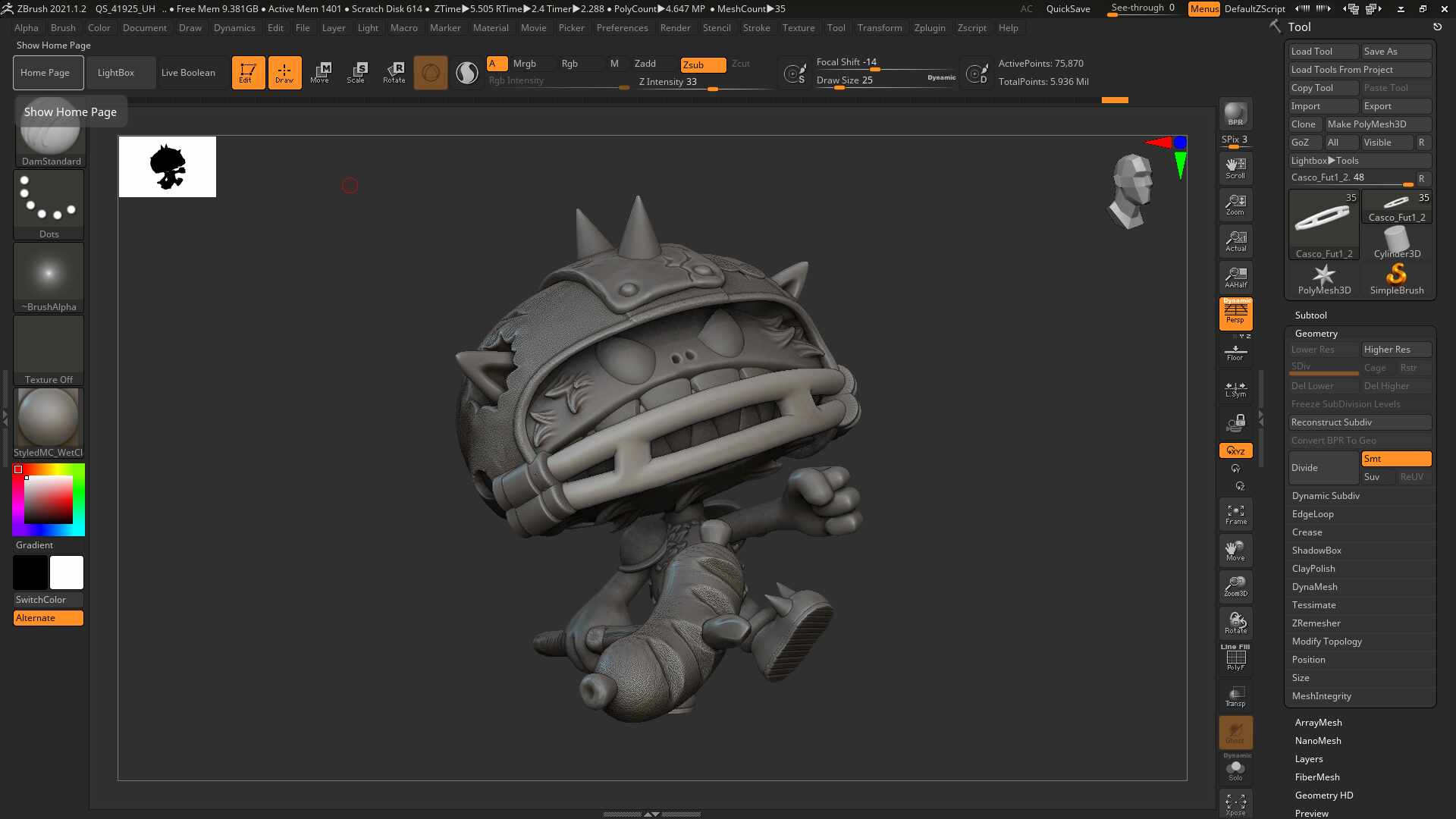Toggle Persp perspective mode
Screen dimensions: 1456x819
[1235, 313]
